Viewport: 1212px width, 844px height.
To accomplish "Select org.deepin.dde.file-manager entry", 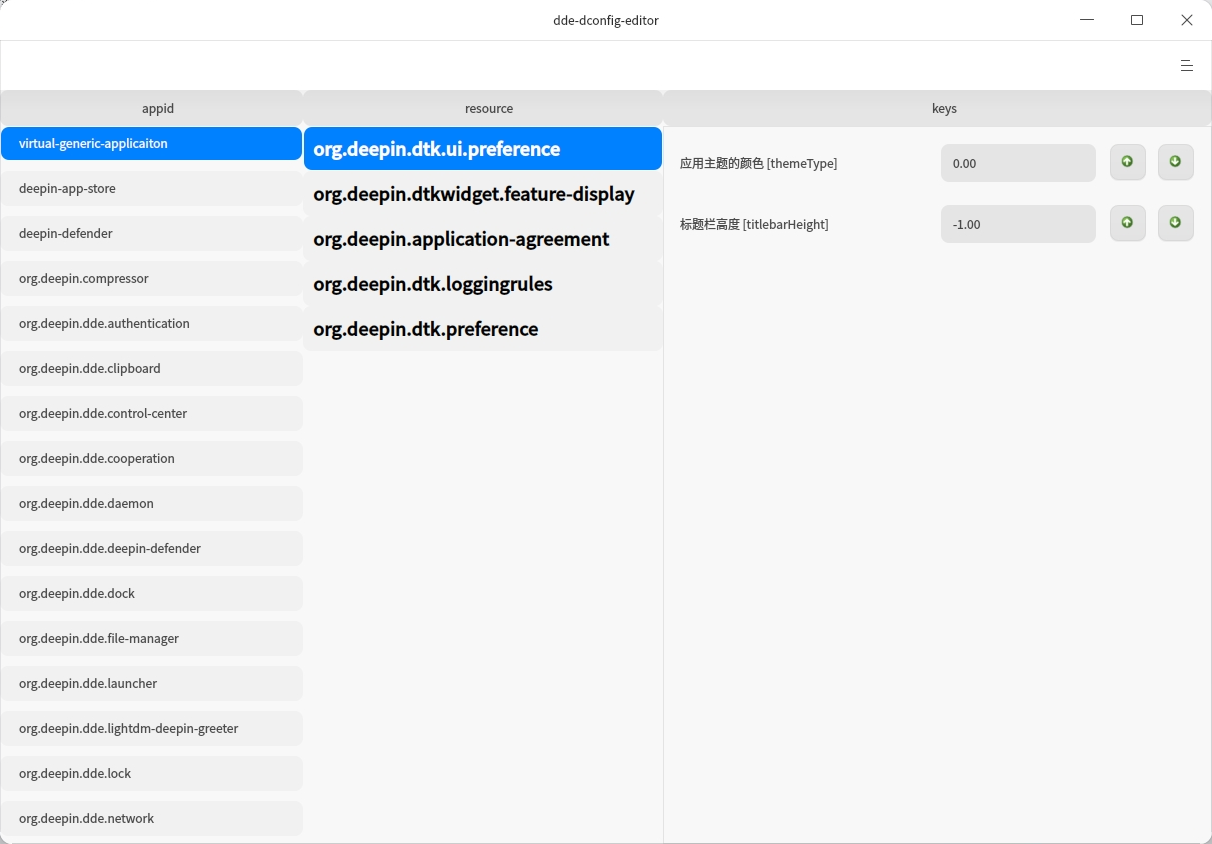I will coord(151,639).
